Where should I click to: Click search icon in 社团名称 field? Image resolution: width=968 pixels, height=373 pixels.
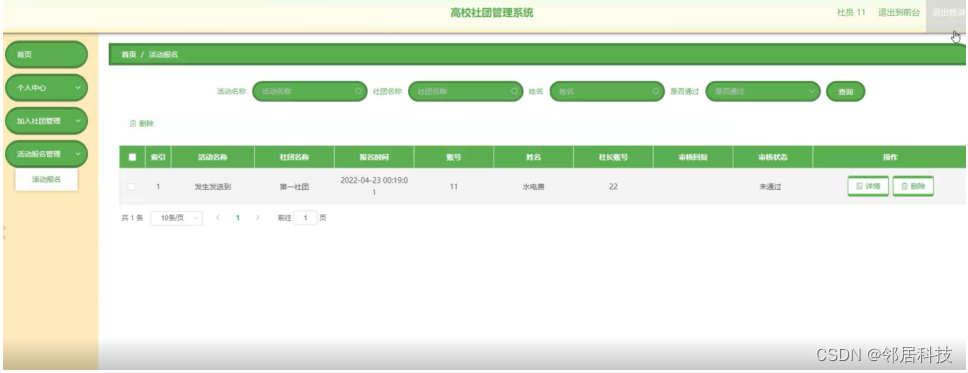click(x=514, y=91)
